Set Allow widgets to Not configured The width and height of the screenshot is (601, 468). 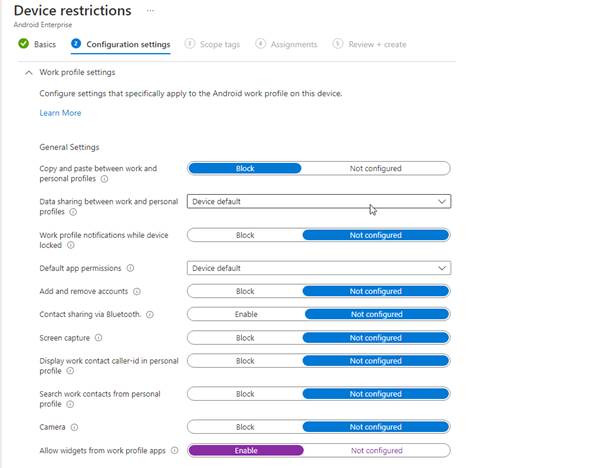point(376,451)
